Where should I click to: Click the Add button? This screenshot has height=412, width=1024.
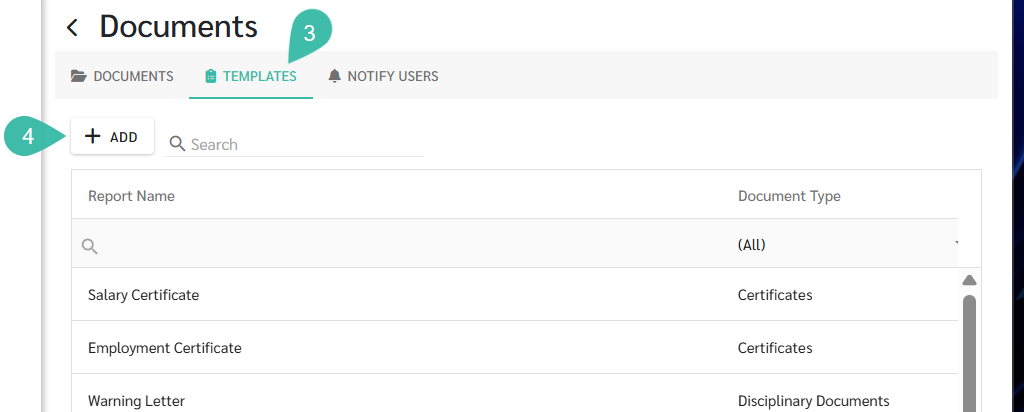coord(112,136)
